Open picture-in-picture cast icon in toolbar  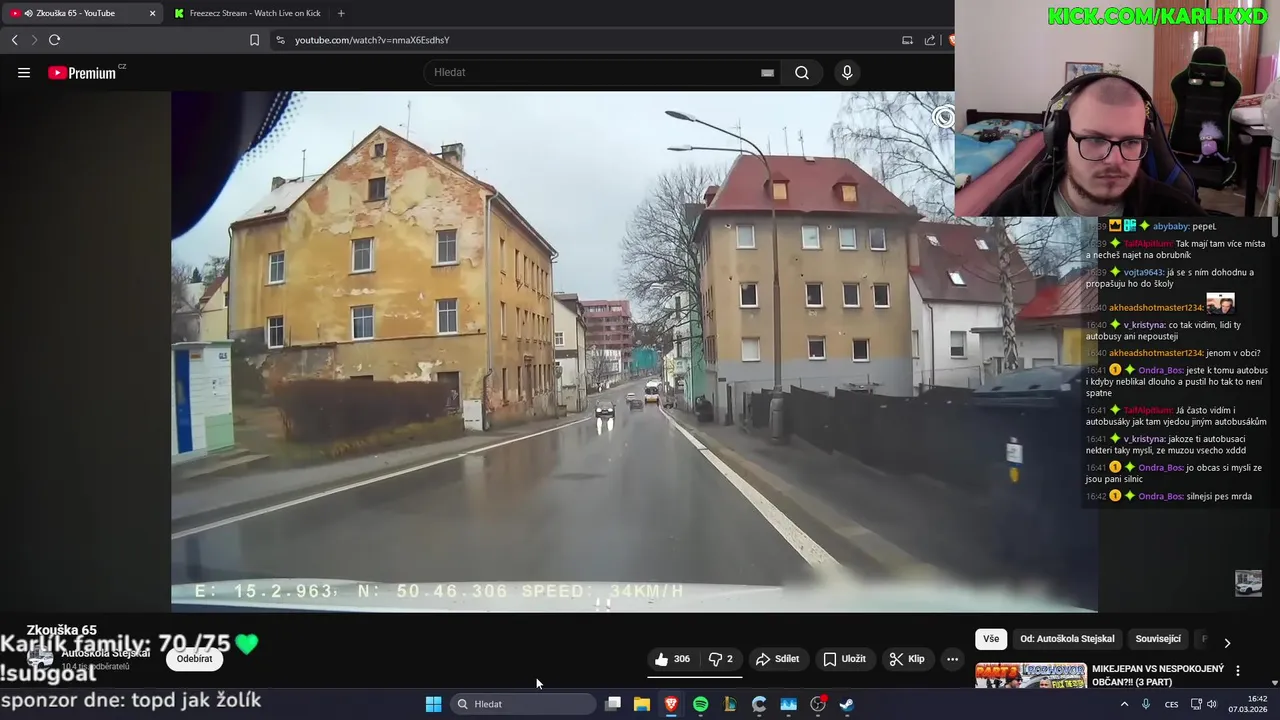click(907, 40)
